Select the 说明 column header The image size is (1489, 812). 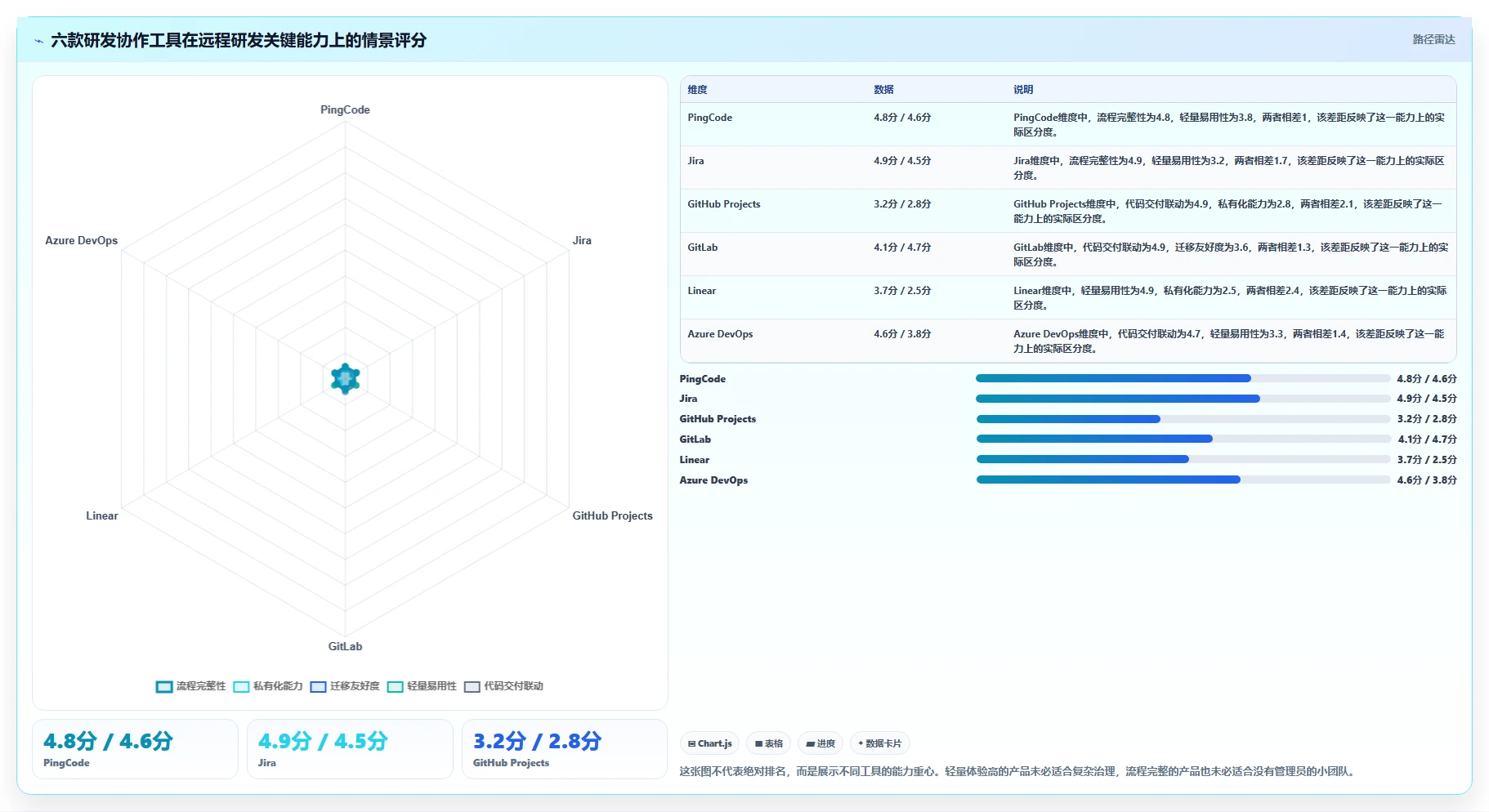pyautogui.click(x=1023, y=90)
